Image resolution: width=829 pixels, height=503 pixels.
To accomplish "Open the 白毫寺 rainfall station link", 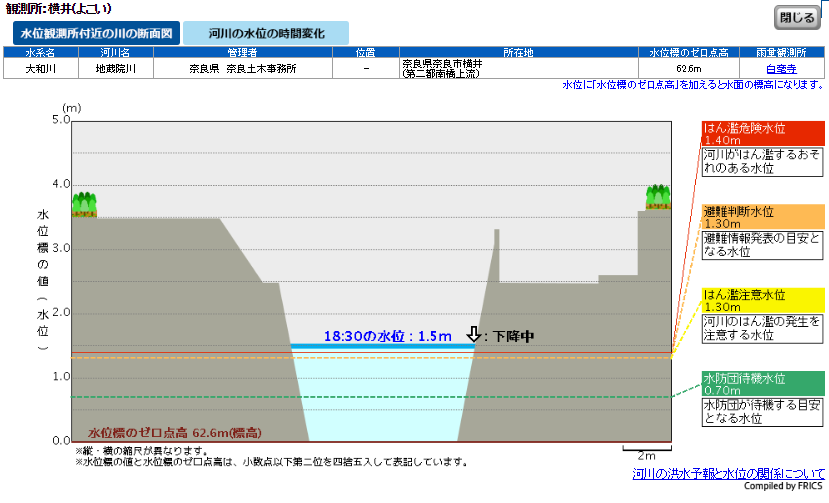I will (x=781, y=69).
